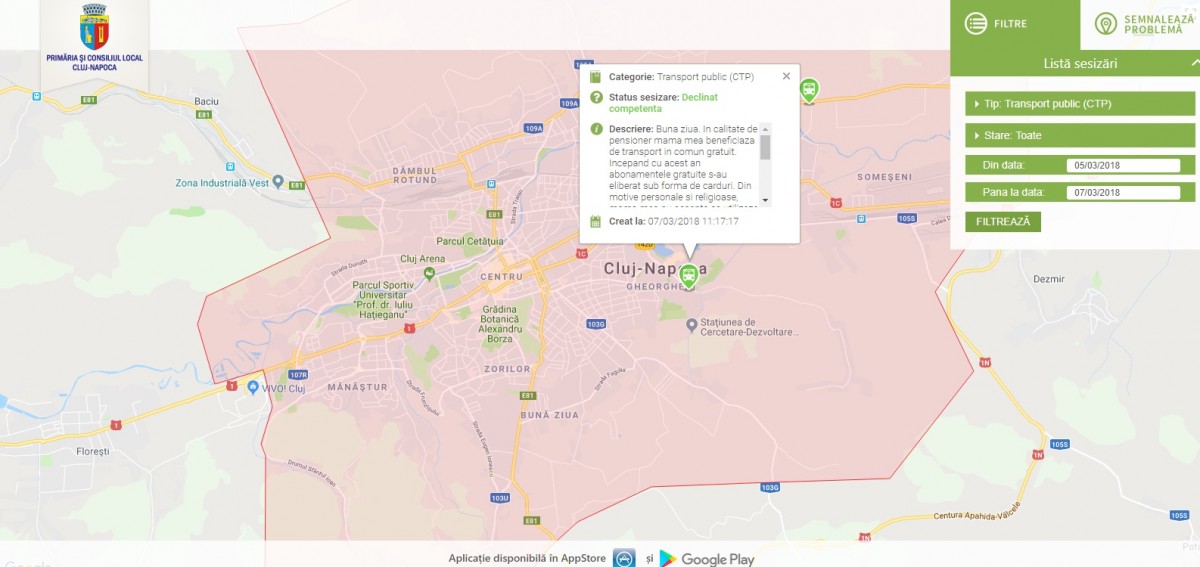Click the bus marker near Someșeni road
Screen dimensions: 1200x567
pos(808,92)
